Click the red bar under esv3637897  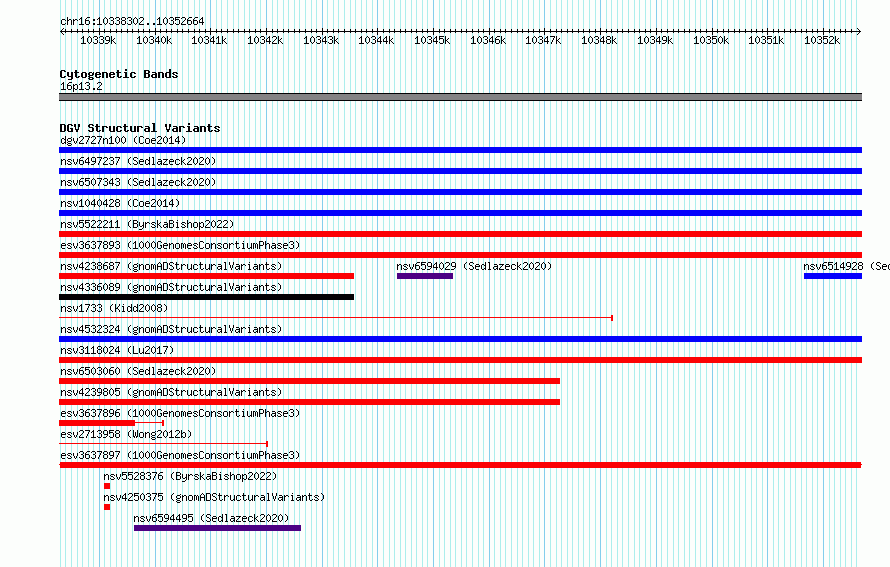pyautogui.click(x=460, y=465)
